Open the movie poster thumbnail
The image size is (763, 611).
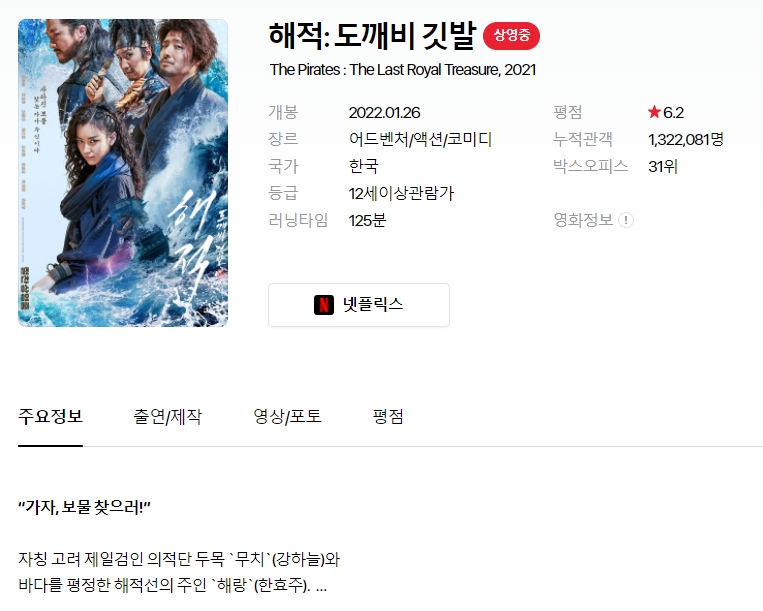(x=123, y=173)
